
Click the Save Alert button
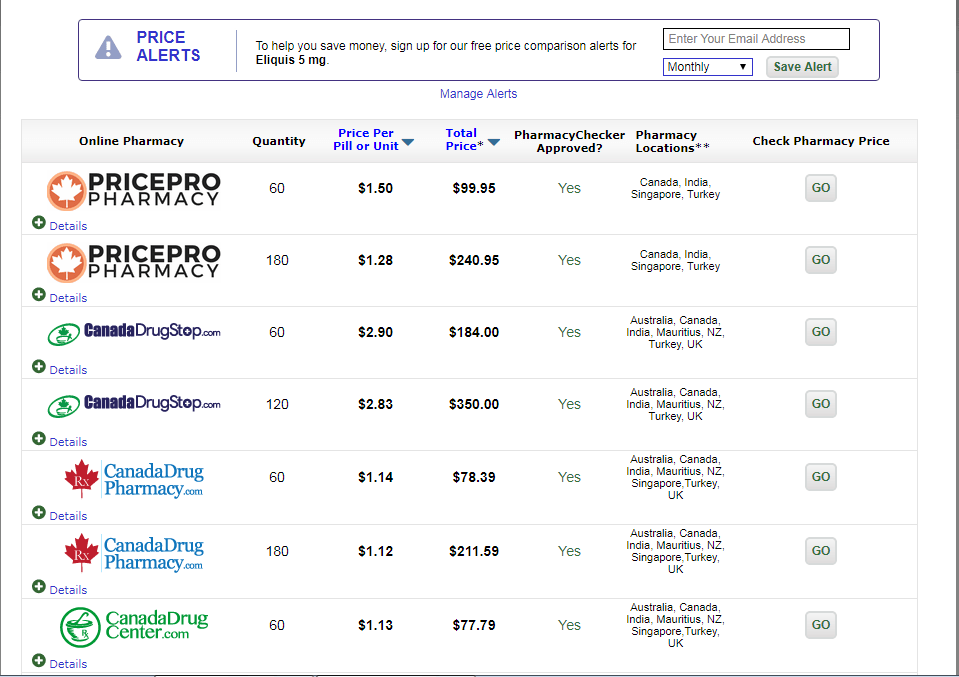point(802,67)
